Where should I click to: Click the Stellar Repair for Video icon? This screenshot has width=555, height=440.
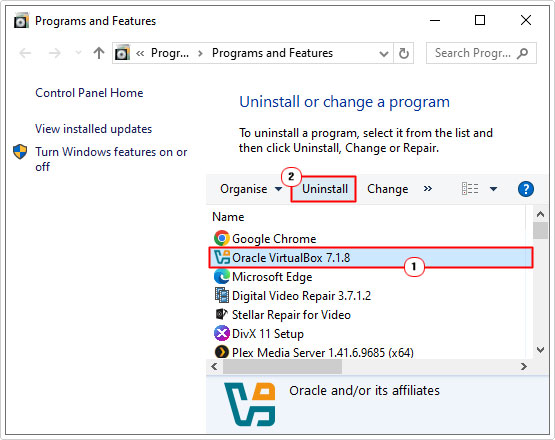click(222, 314)
